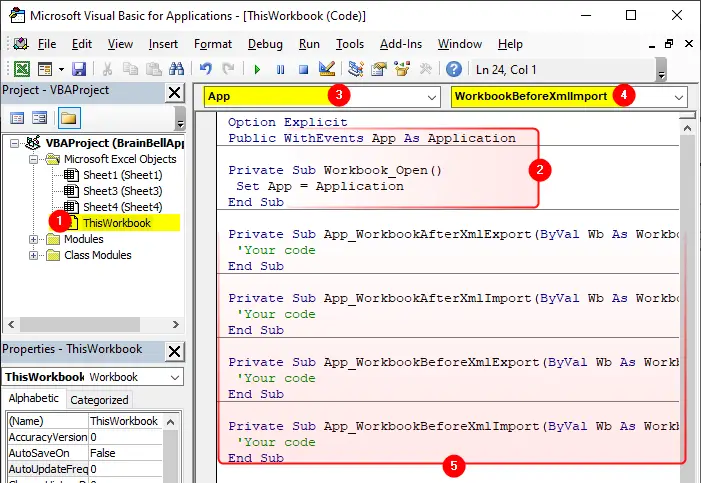Run the macro with the green play icon
Viewport: 701px width, 483px height.
(x=257, y=69)
